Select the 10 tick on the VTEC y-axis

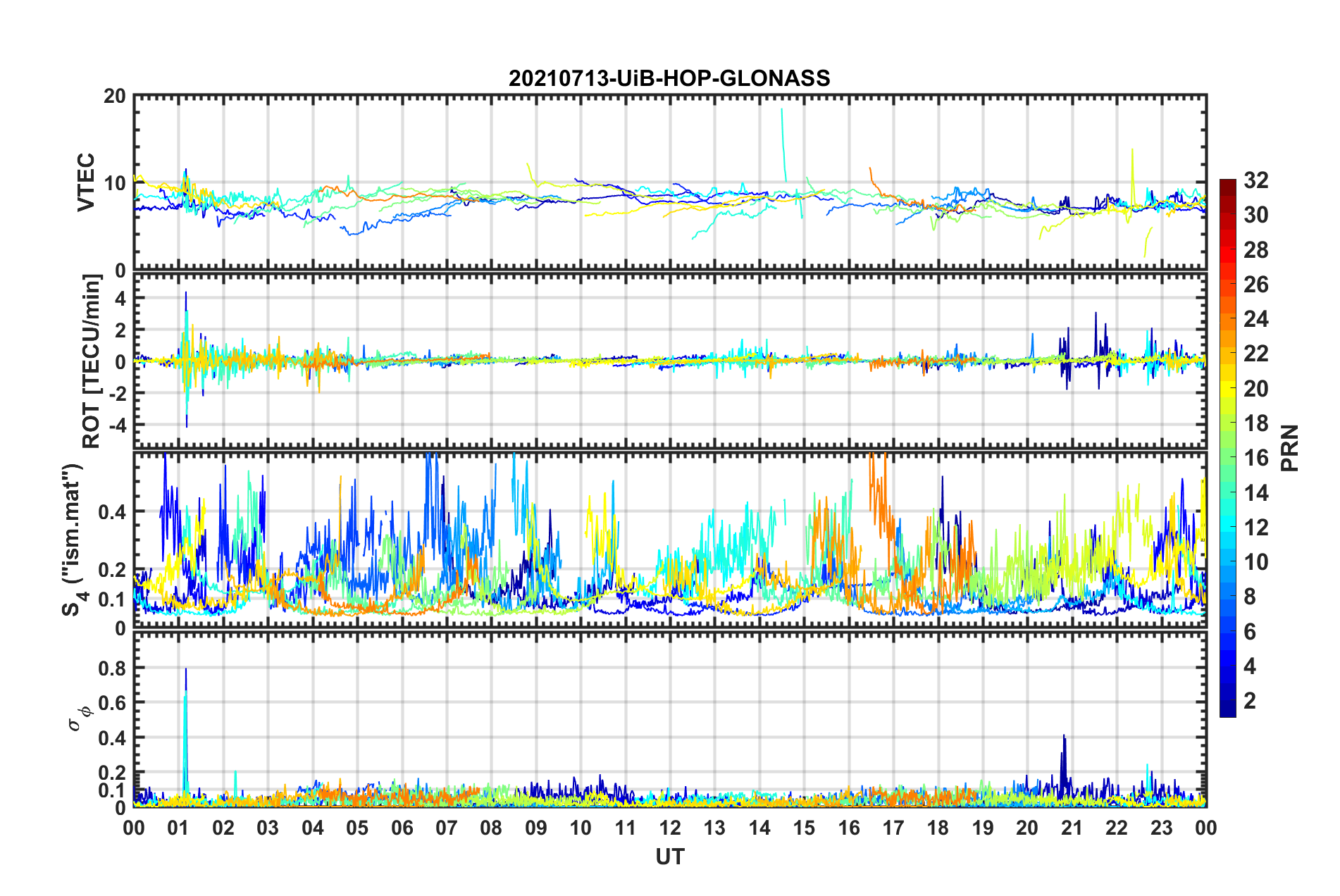115,183
